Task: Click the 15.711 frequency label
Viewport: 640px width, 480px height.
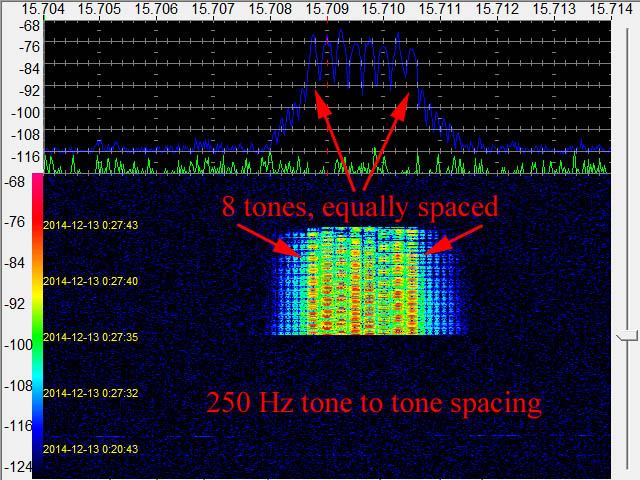Action: [x=440, y=9]
